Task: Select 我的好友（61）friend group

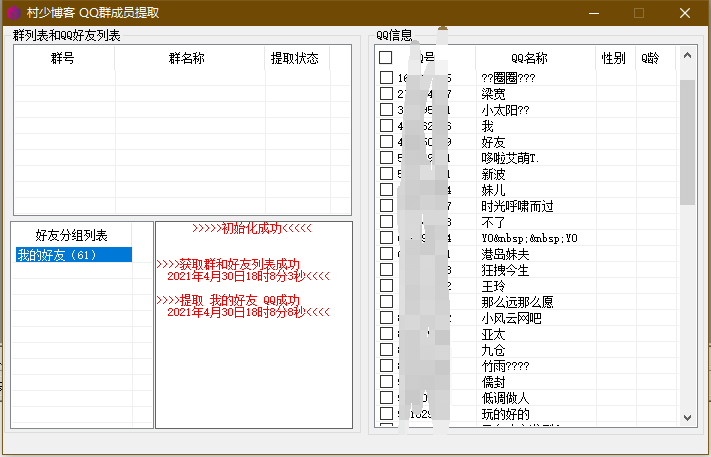Action: (74, 255)
